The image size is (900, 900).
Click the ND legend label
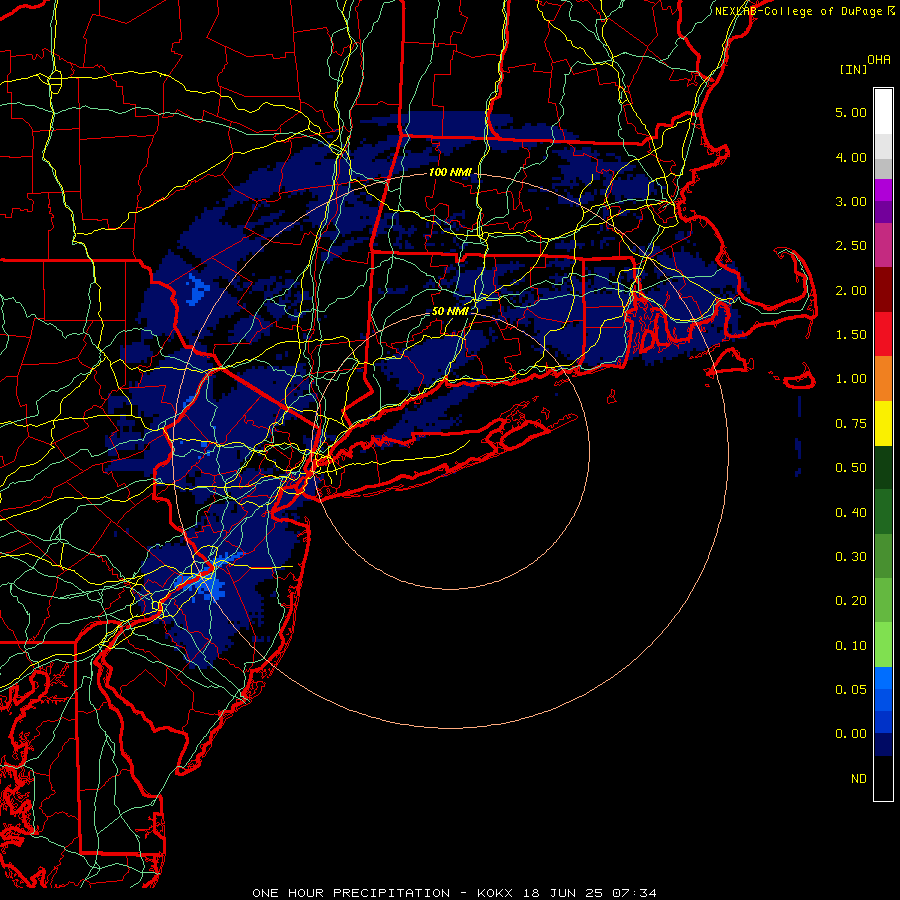pyautogui.click(x=859, y=779)
